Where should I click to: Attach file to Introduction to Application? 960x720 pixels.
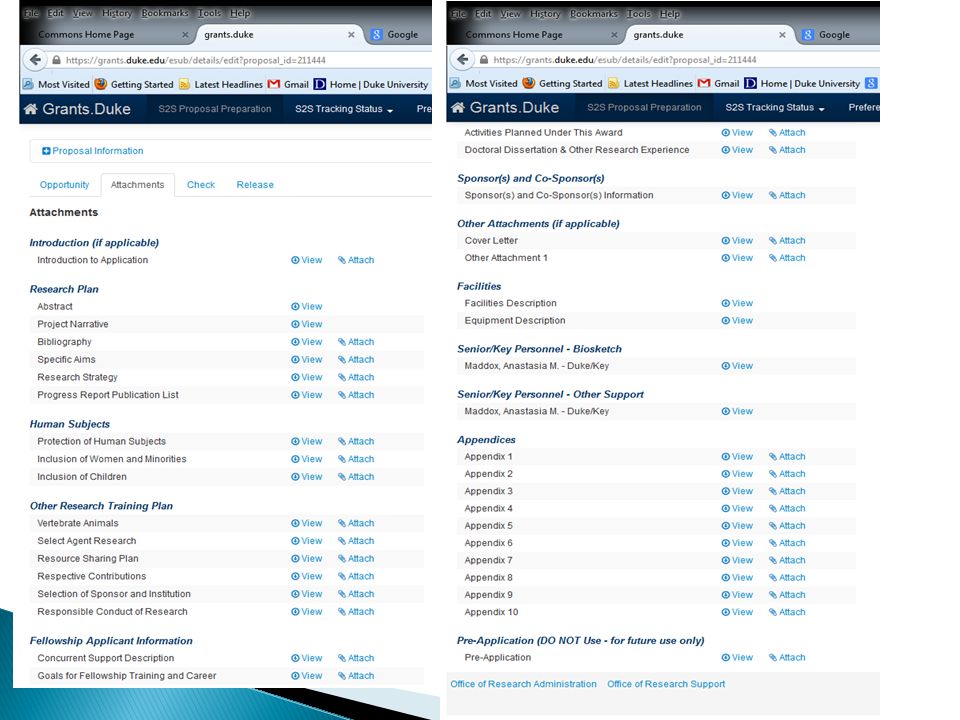click(356, 260)
